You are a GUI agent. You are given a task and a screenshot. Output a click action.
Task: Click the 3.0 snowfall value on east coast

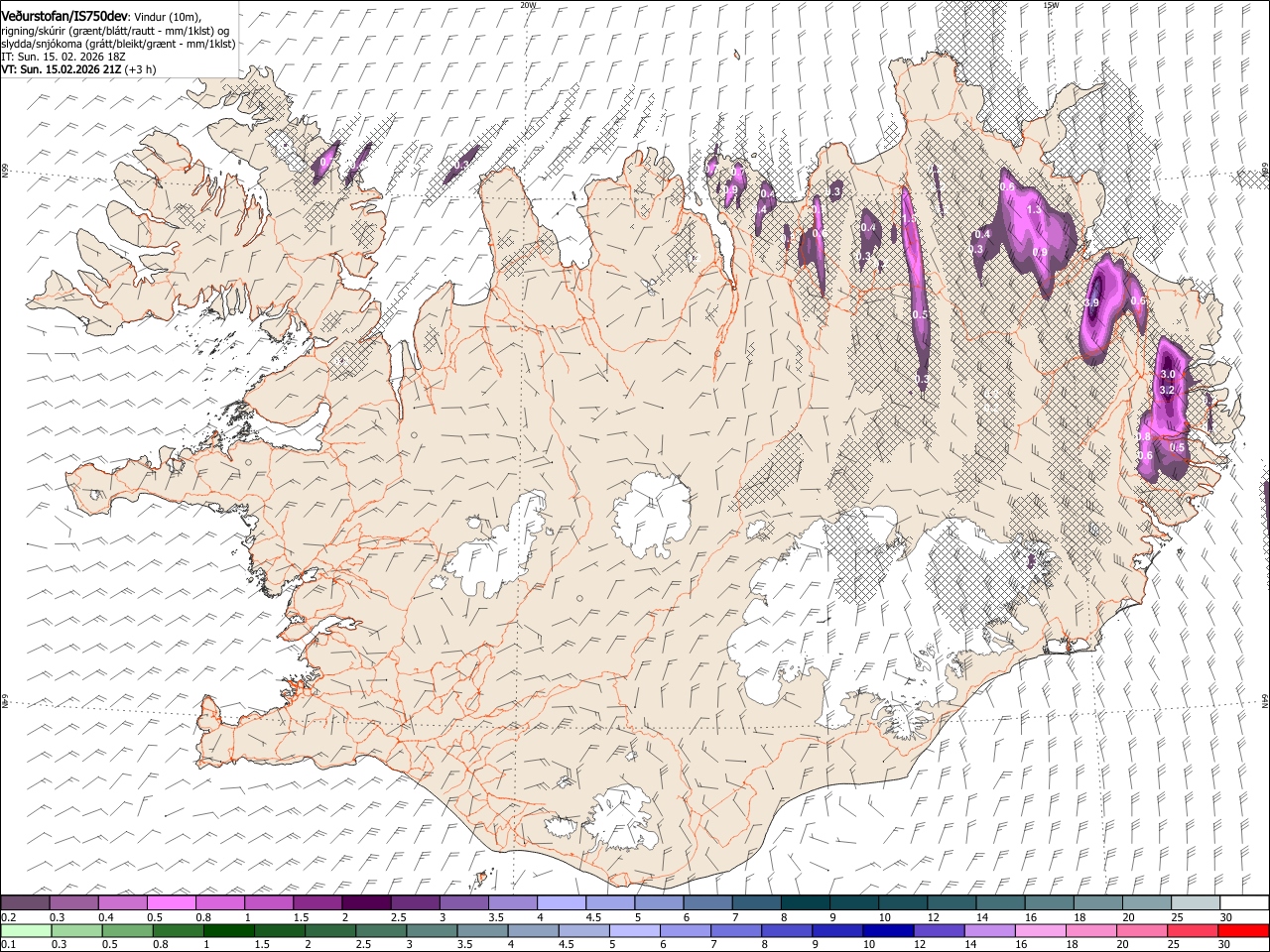[1168, 374]
